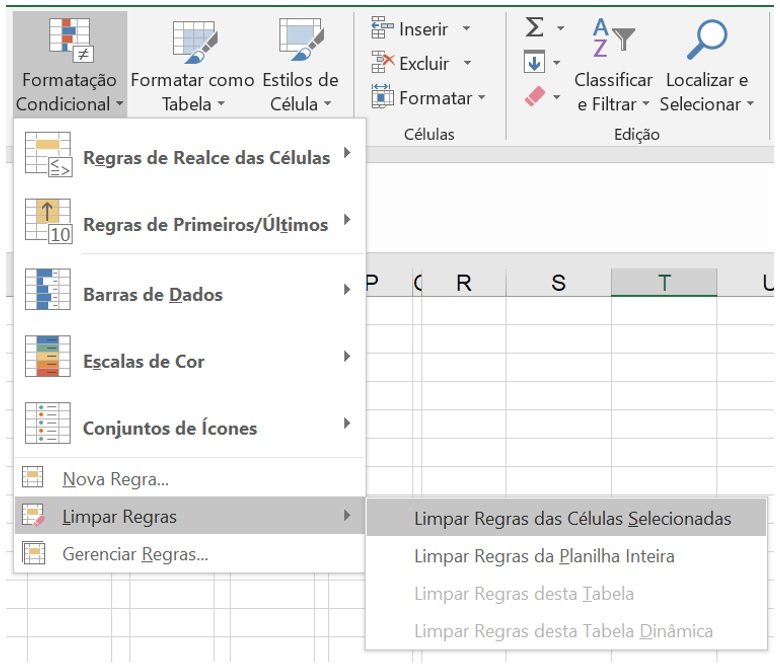Click the Fill down arrow icon
Viewport: 780px width, 668px height.
tap(535, 63)
